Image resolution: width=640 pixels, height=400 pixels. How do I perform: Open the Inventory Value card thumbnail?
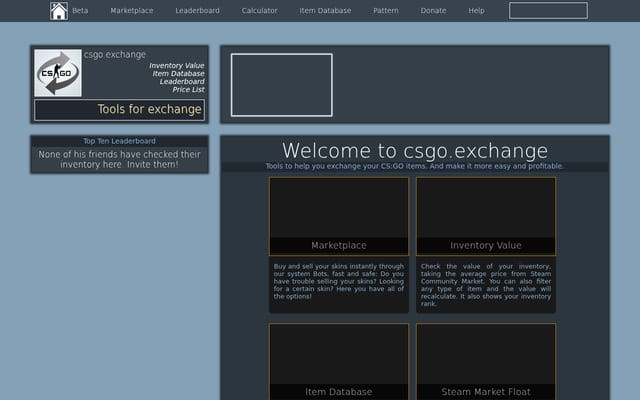click(486, 216)
